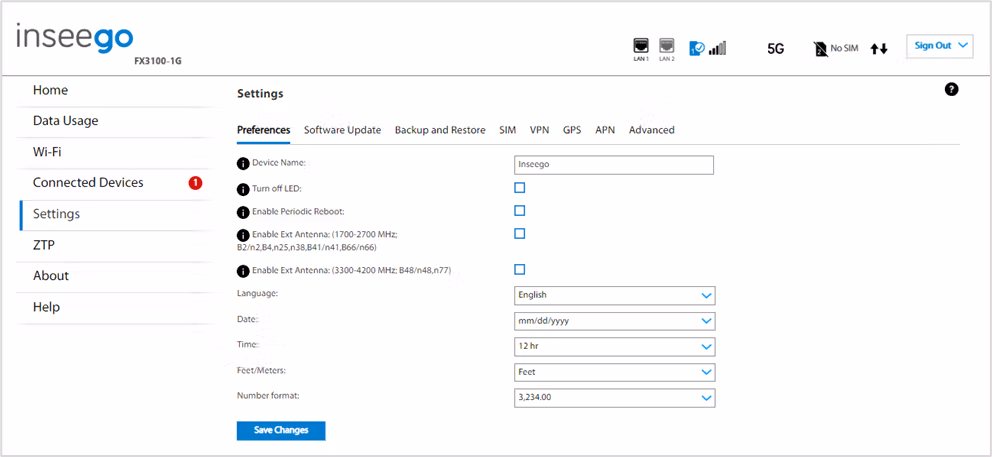
Task: Open Help in the sidebar
Action: point(112,307)
